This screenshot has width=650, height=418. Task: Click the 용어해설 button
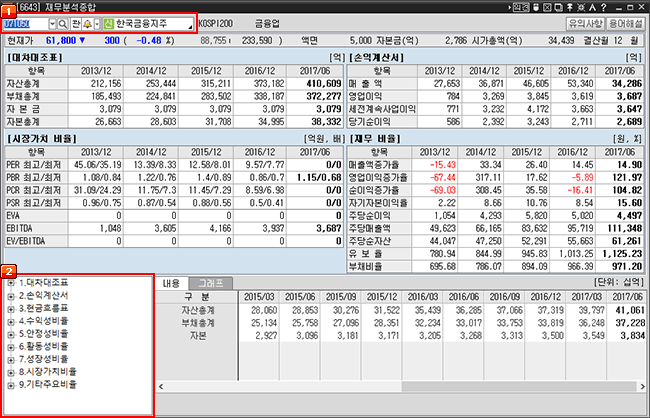(626, 22)
